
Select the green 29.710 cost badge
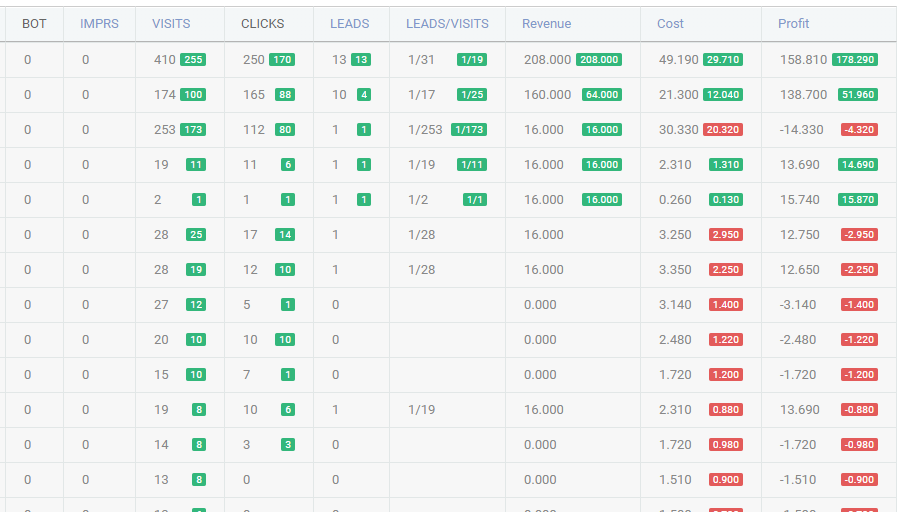tap(723, 60)
